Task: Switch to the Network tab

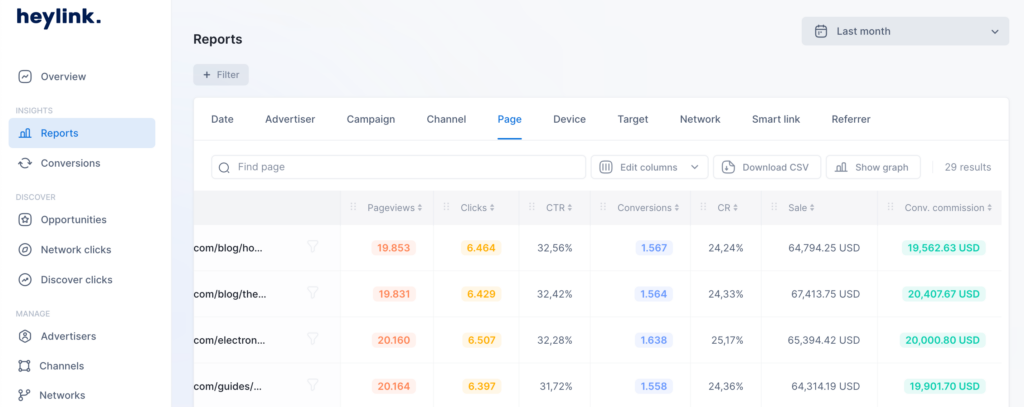Action: (700, 120)
